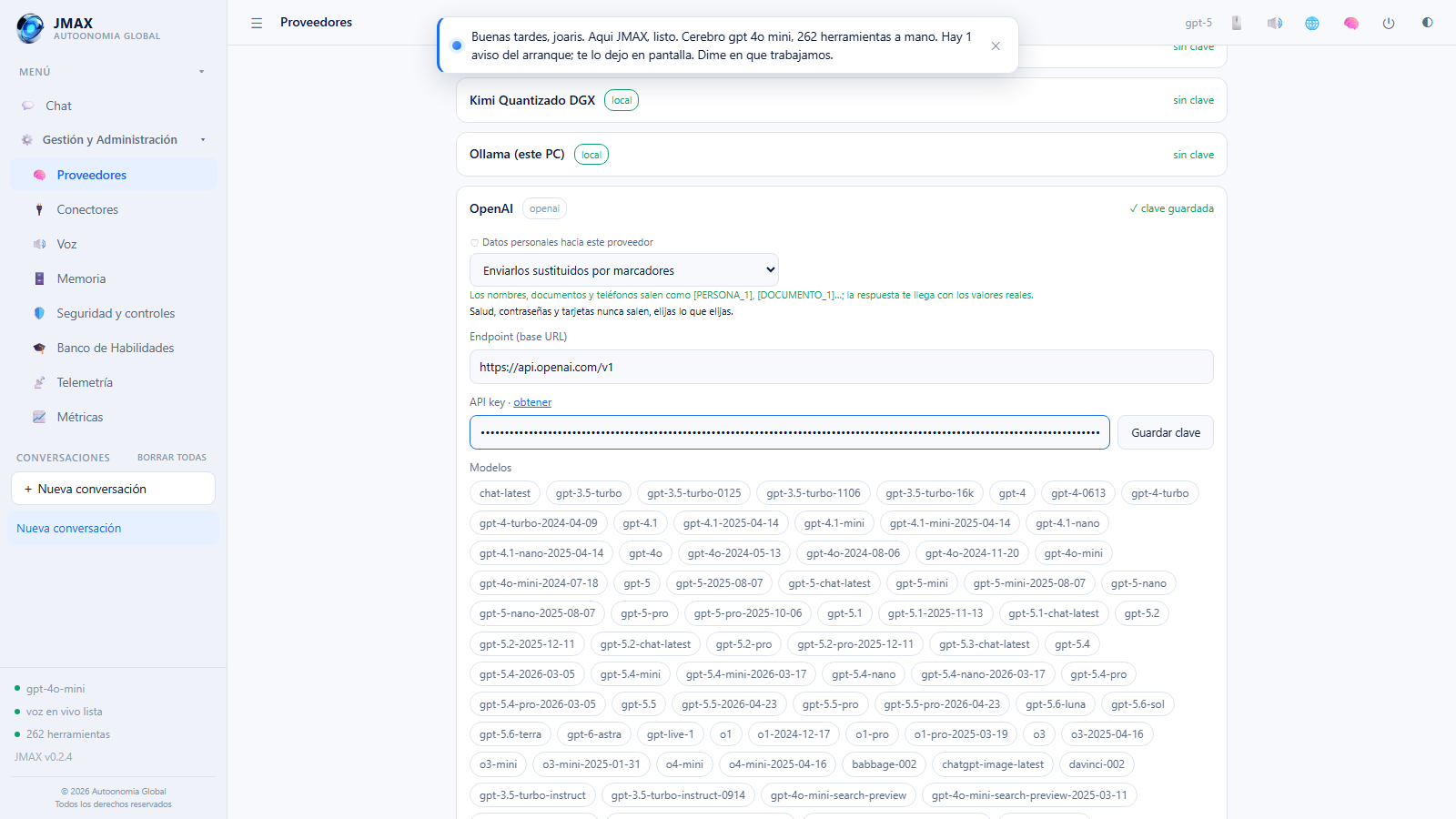
Task: Collapse the Gestión y Administración group
Action: coord(203,140)
